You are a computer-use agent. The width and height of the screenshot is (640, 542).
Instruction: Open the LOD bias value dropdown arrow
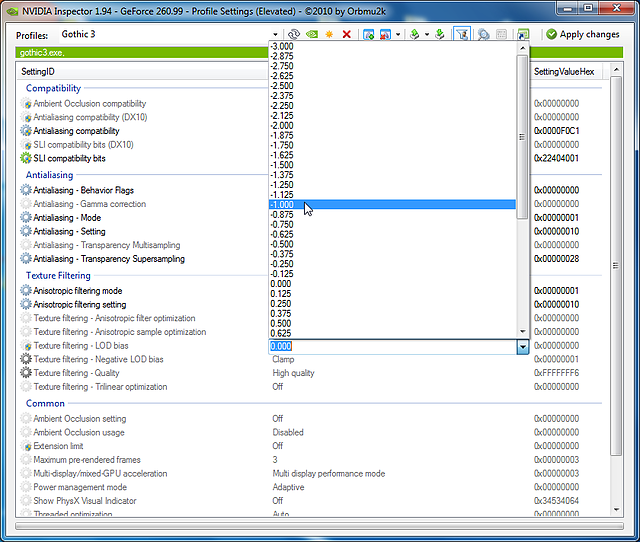click(521, 346)
